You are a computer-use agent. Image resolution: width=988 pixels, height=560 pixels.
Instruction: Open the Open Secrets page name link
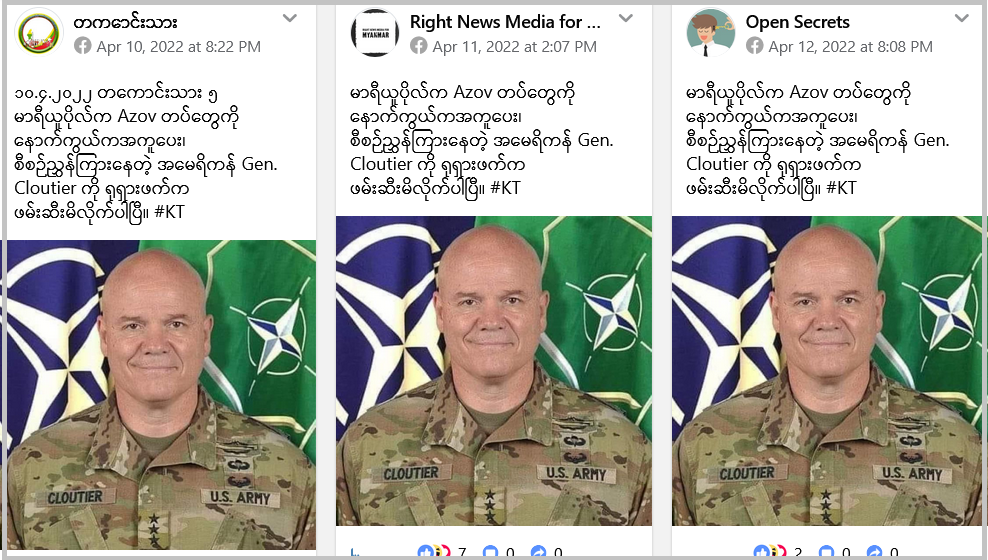(x=798, y=22)
